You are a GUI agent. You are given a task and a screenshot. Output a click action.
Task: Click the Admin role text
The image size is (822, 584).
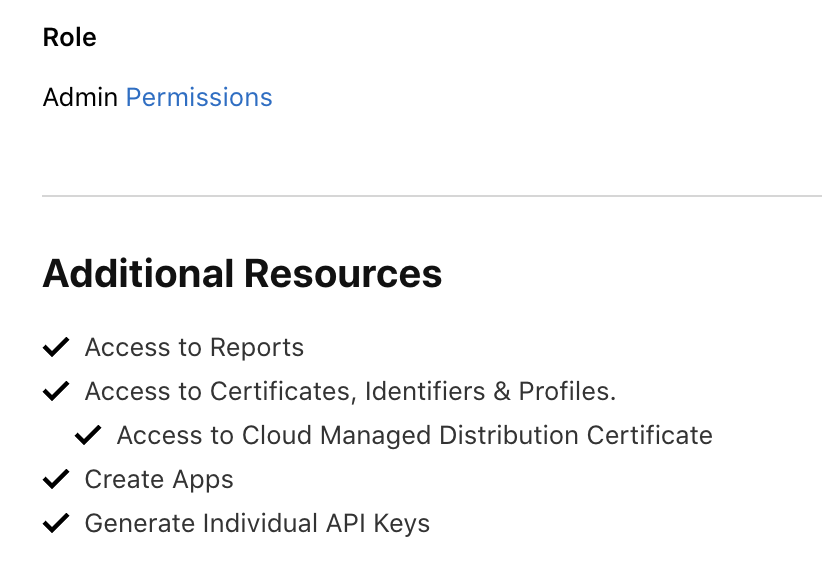[80, 98]
